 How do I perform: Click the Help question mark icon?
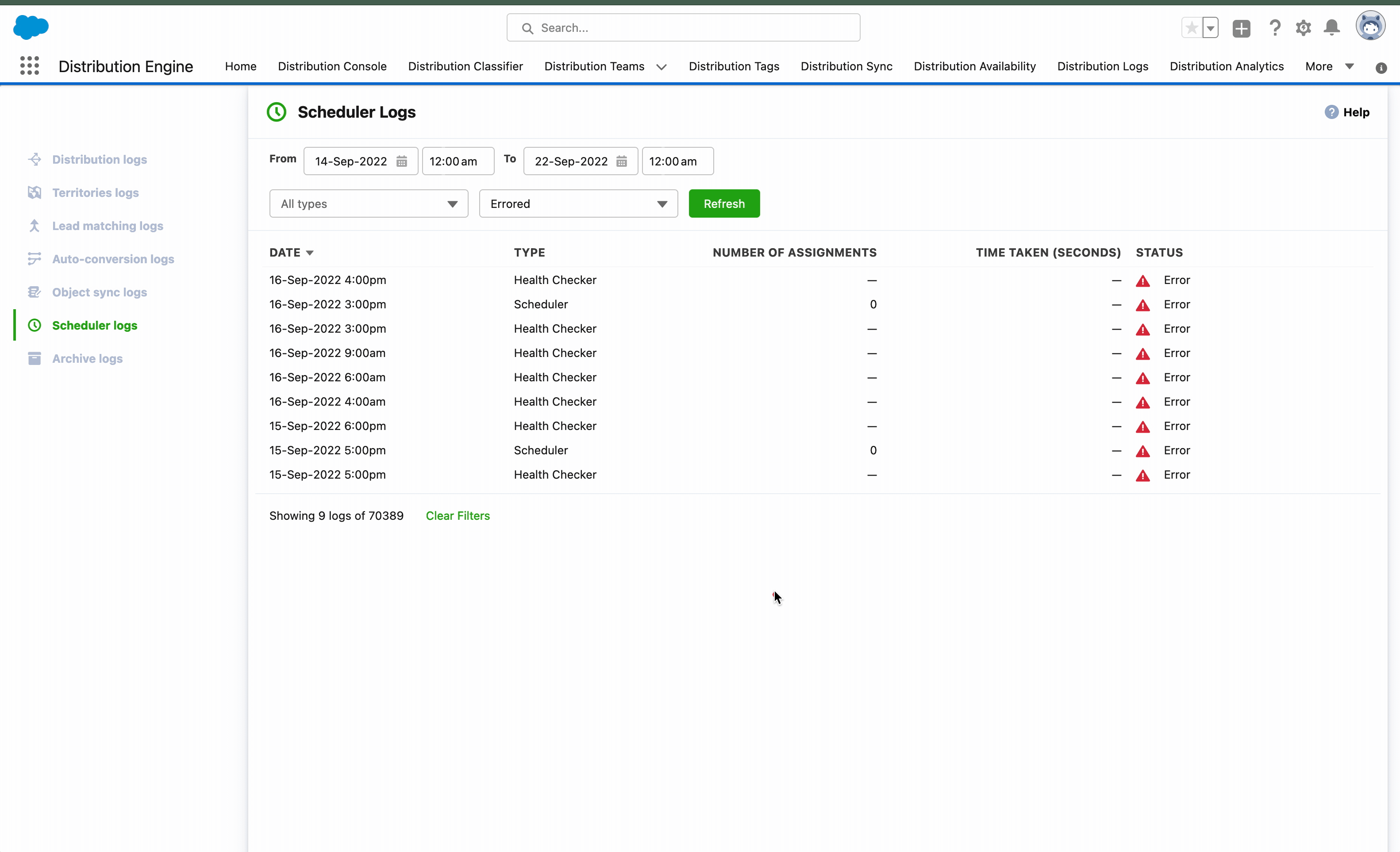[x=1331, y=112]
